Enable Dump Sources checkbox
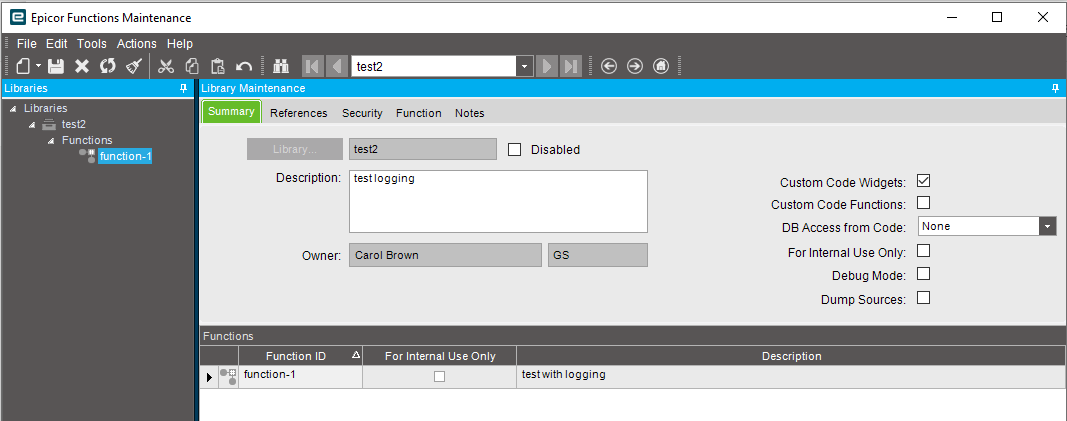This screenshot has height=421, width=1067. click(923, 299)
